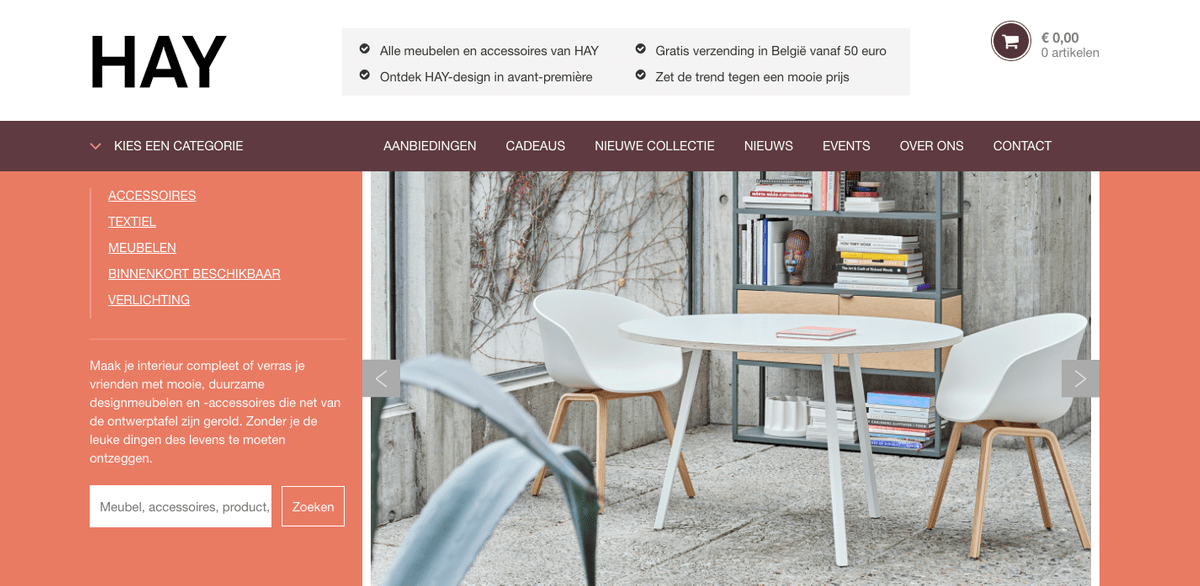The image size is (1200, 586).
Task: Click checkmark beside Alle meubelen en accessoires
Action: (364, 49)
